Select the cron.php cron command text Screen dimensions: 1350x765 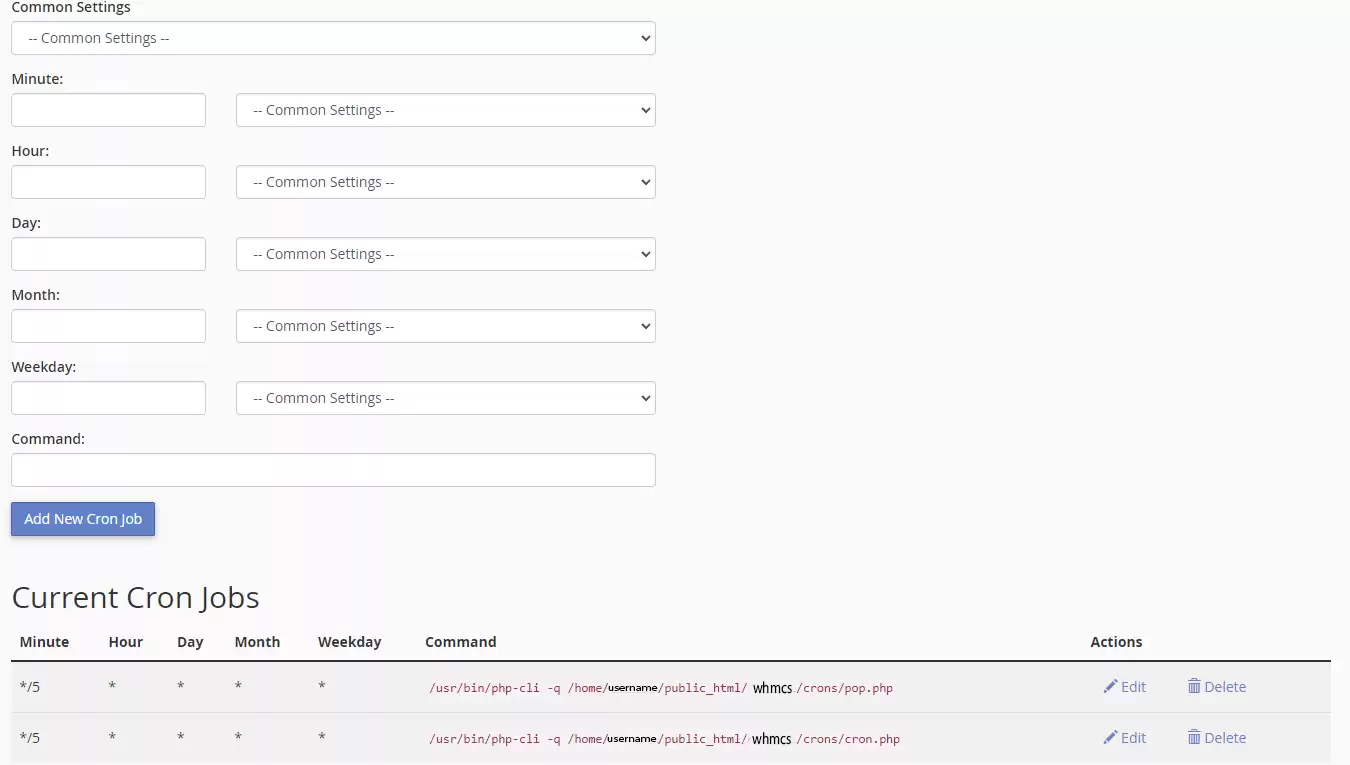point(664,739)
